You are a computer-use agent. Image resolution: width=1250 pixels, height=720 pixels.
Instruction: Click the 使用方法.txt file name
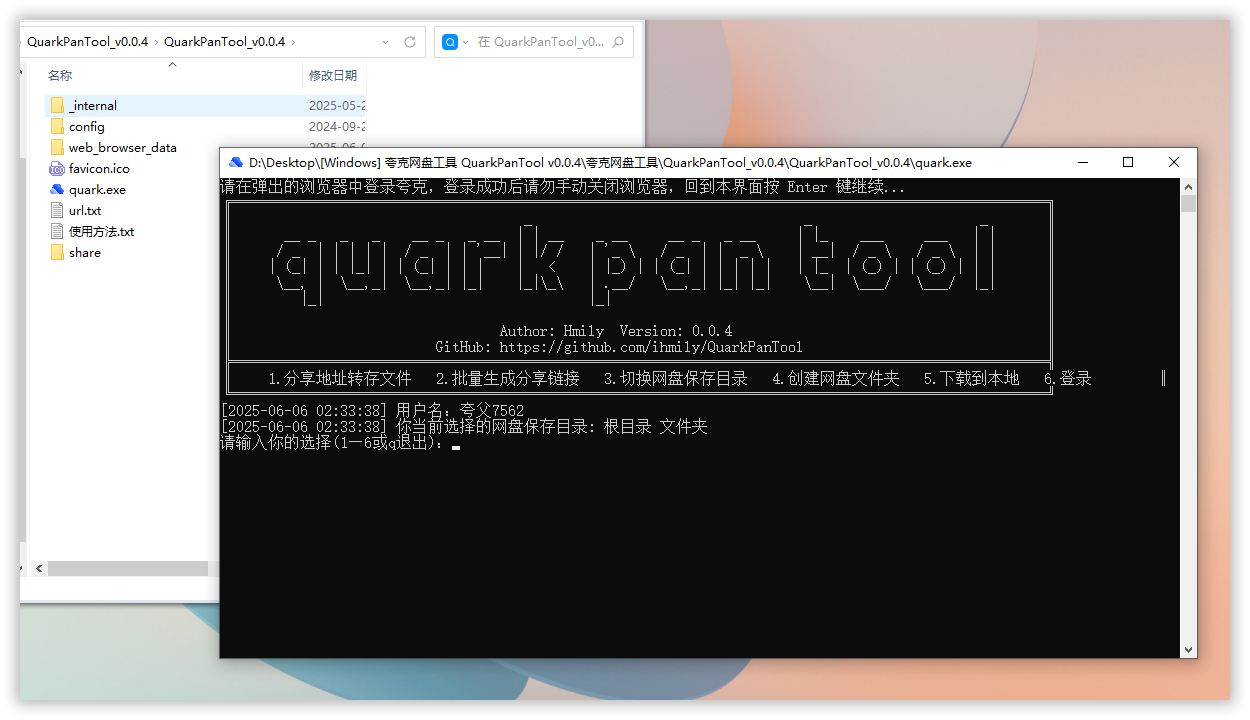click(101, 231)
